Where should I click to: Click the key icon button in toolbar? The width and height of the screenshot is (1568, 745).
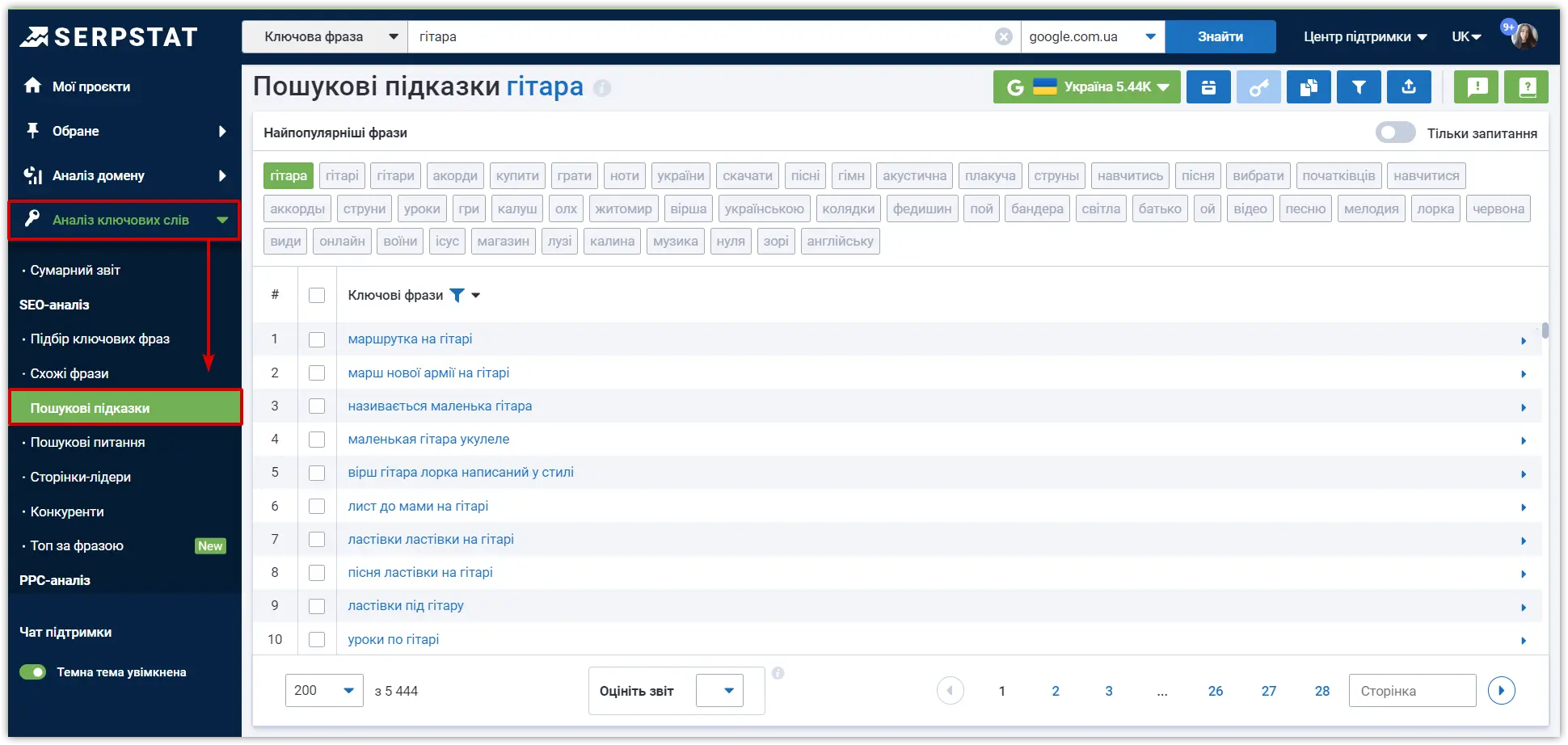tap(1258, 86)
